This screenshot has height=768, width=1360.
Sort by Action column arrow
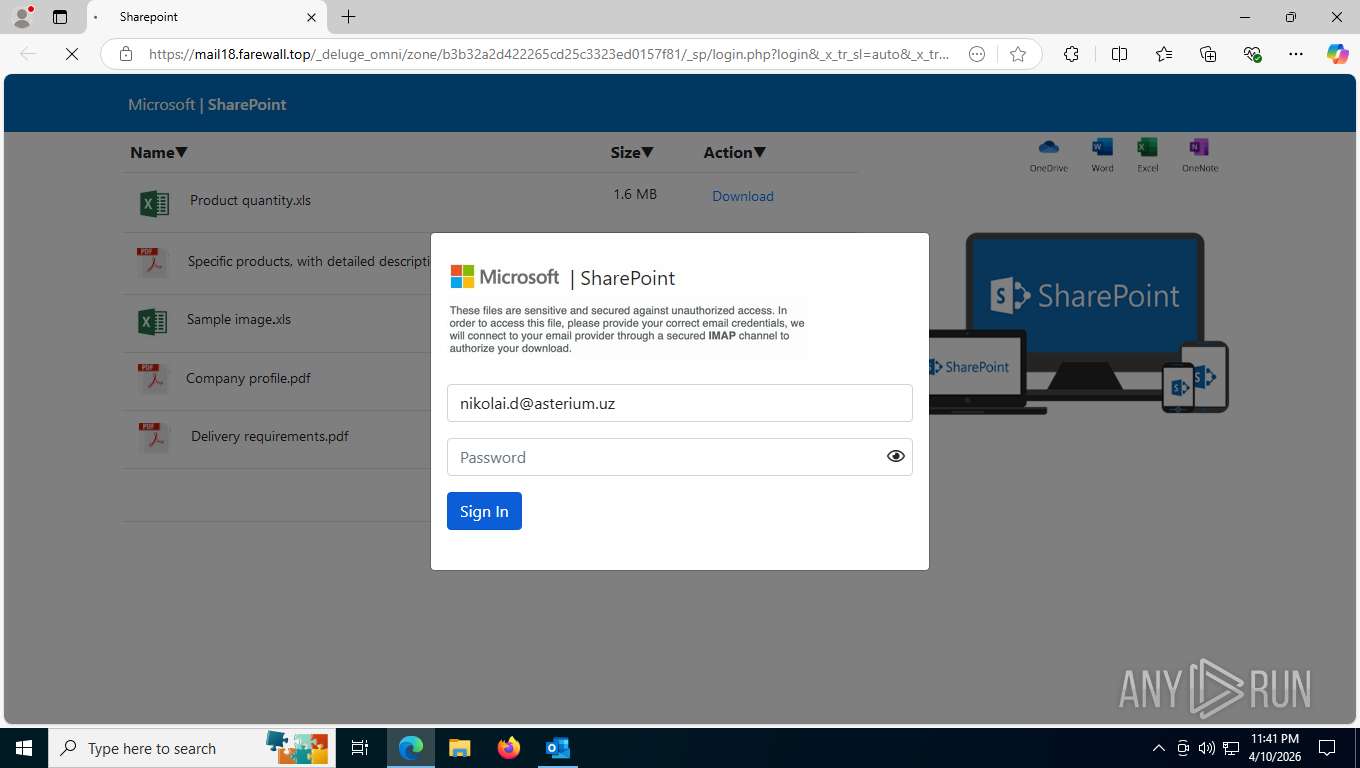pos(760,153)
